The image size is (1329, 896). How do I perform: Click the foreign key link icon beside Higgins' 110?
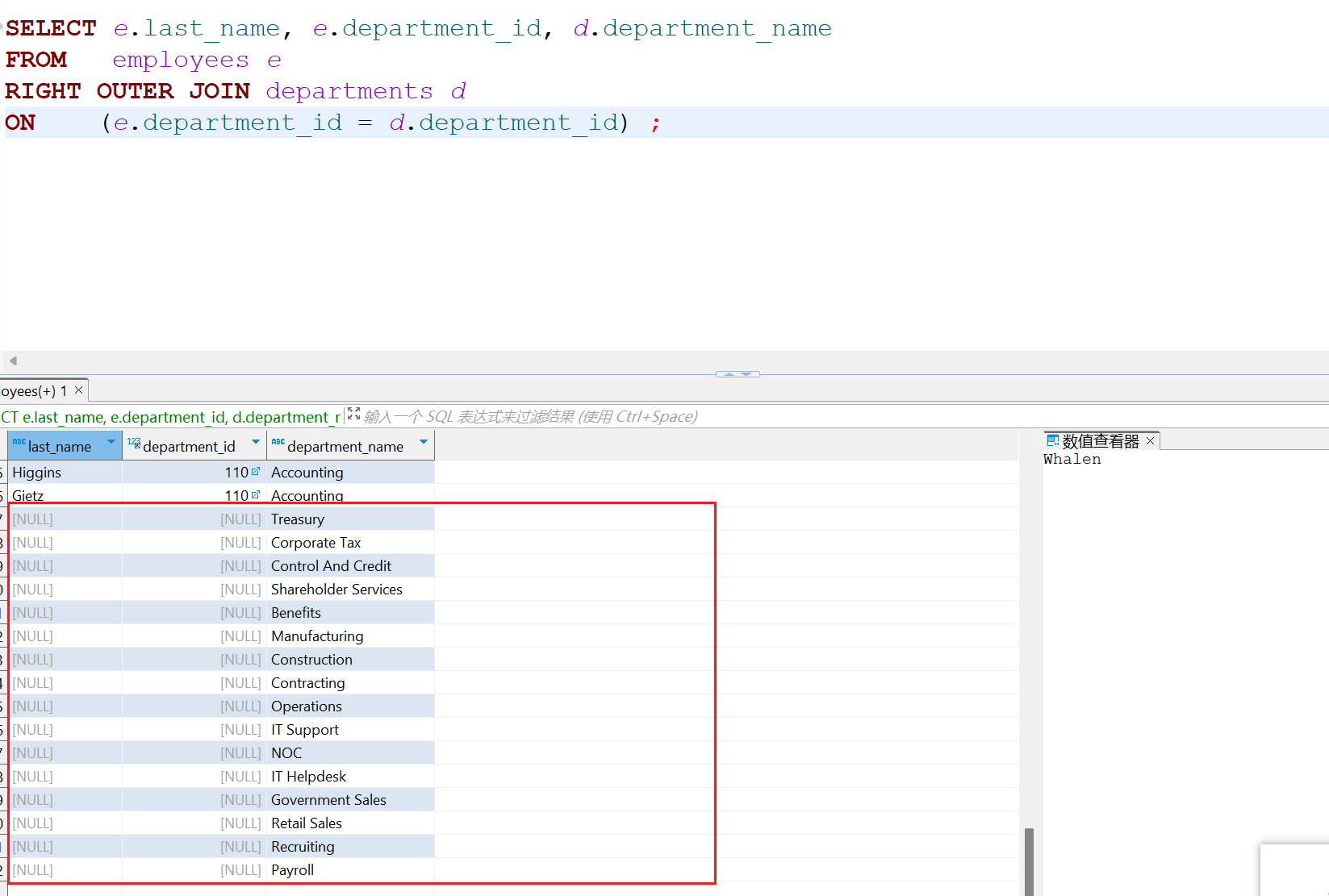pos(256,472)
